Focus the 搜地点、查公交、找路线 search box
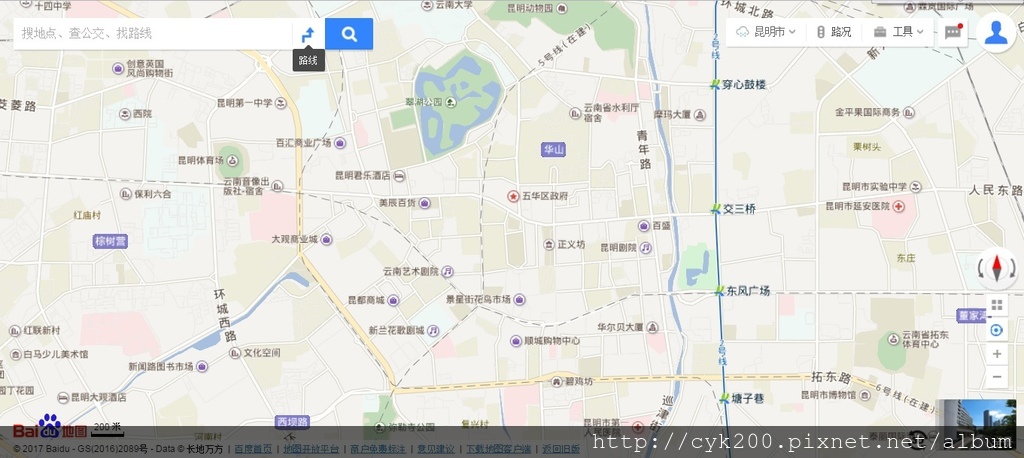This screenshot has height=458, width=1024. point(153,34)
